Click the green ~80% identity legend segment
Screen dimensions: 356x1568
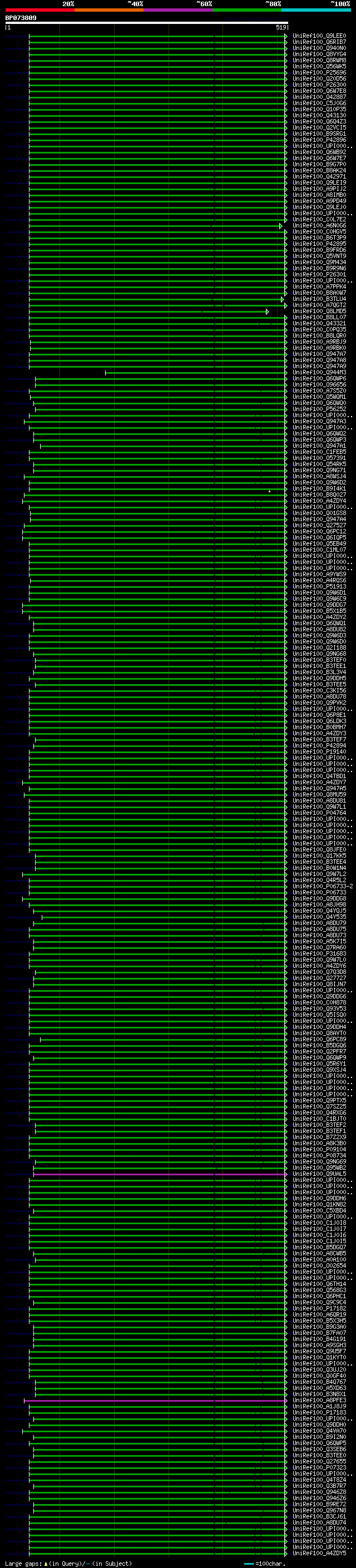point(247,10)
